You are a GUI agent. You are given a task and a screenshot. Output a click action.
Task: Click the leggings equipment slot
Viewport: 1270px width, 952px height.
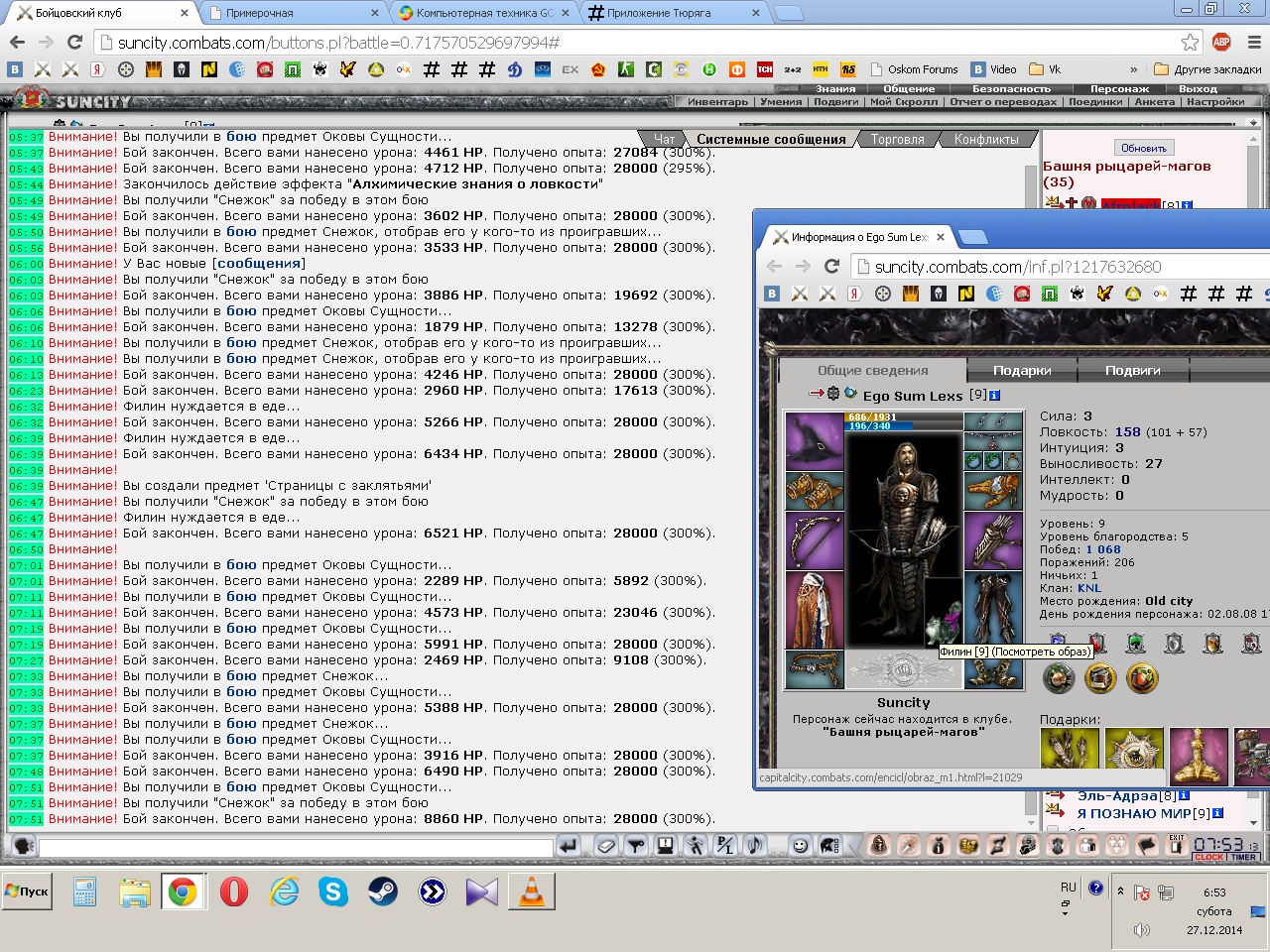pos(993,610)
